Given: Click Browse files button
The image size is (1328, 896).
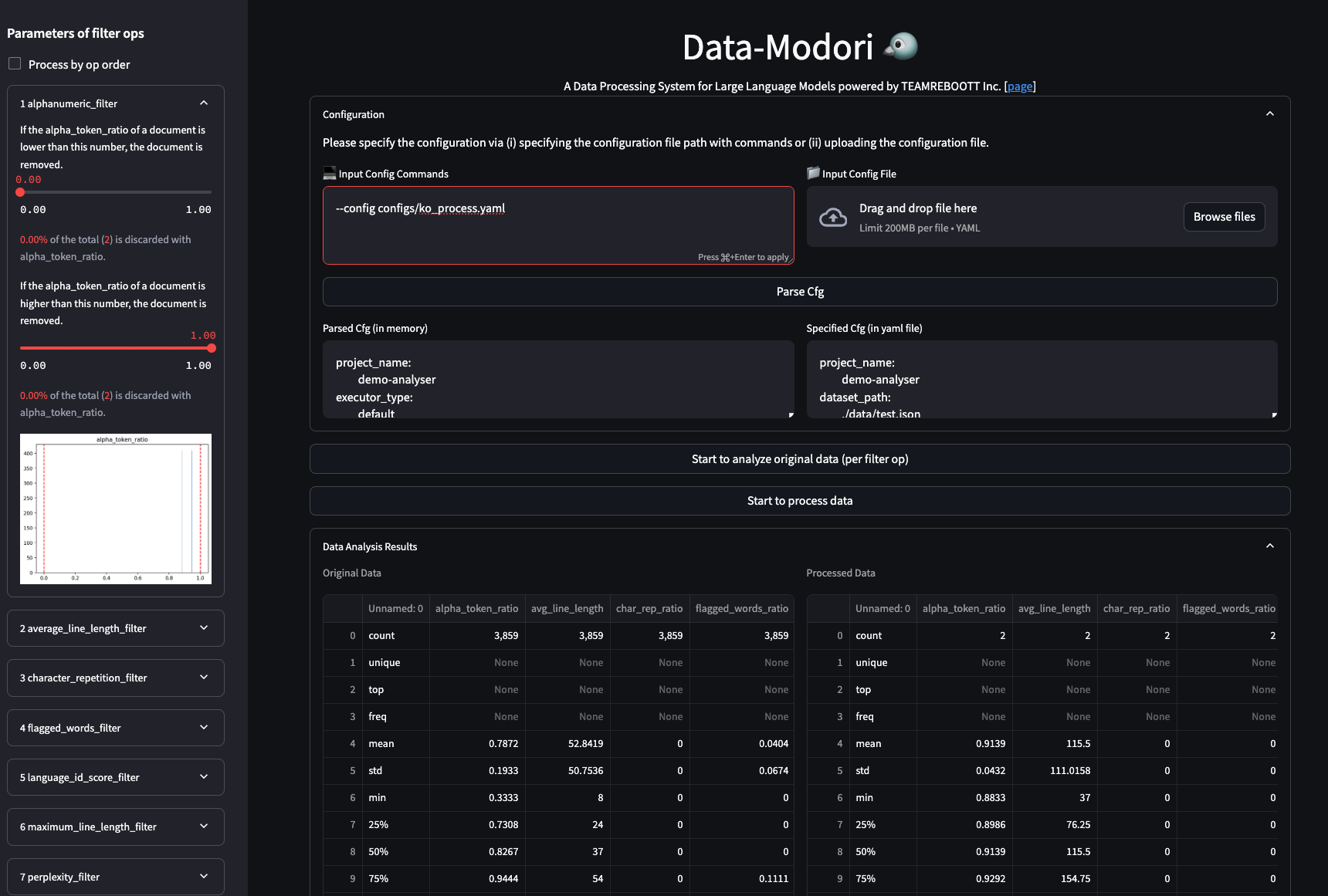Looking at the screenshot, I should [1225, 217].
